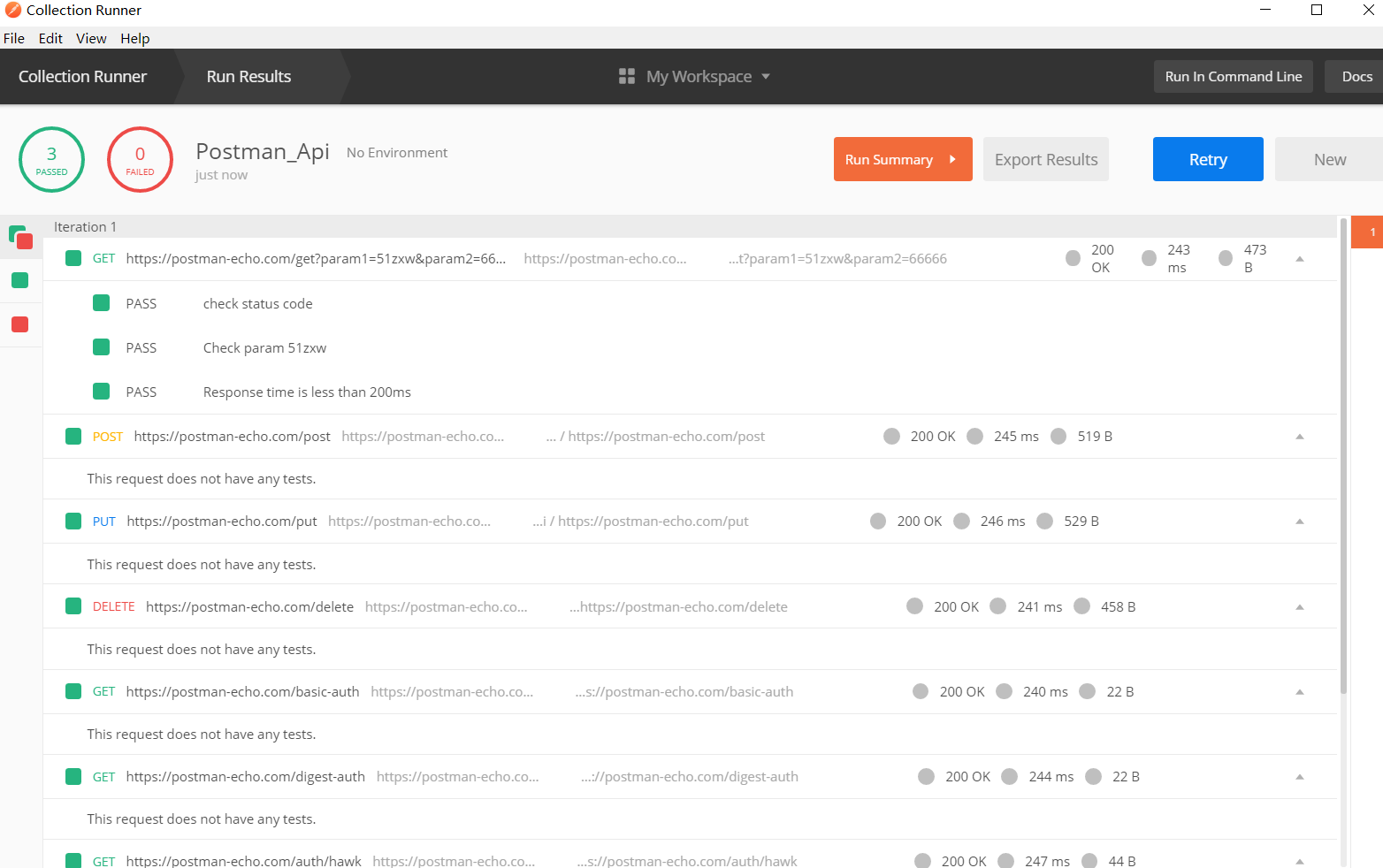Collapse the basic-auth request row

(x=1300, y=692)
